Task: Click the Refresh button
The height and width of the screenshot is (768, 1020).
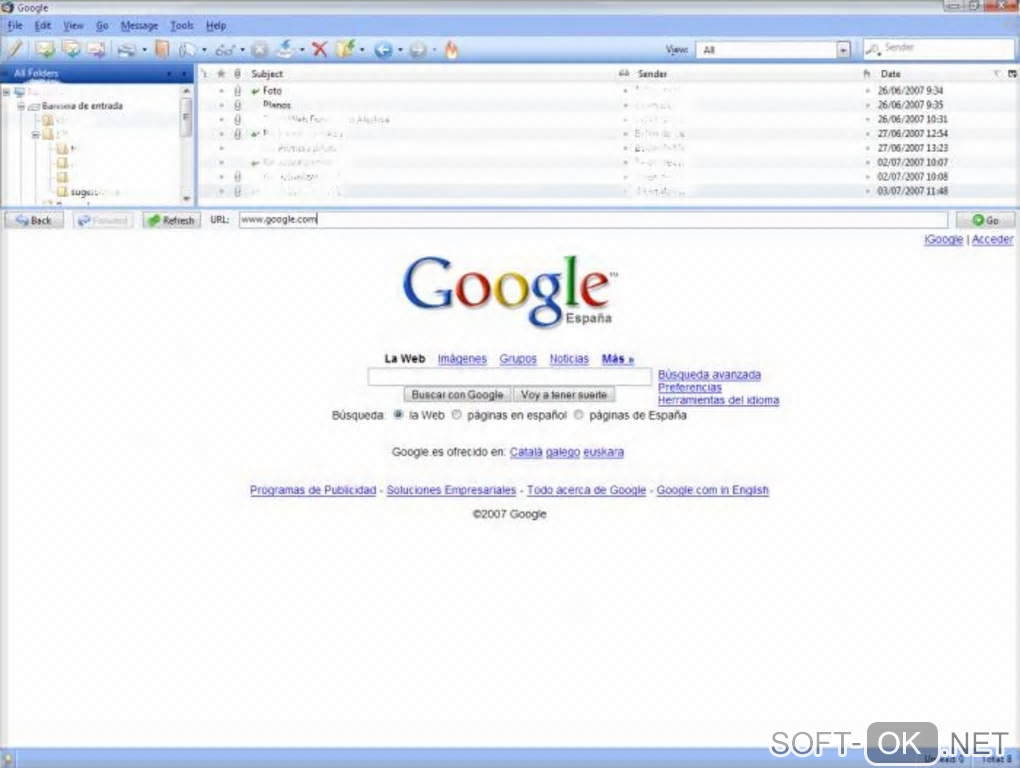Action: point(172,220)
